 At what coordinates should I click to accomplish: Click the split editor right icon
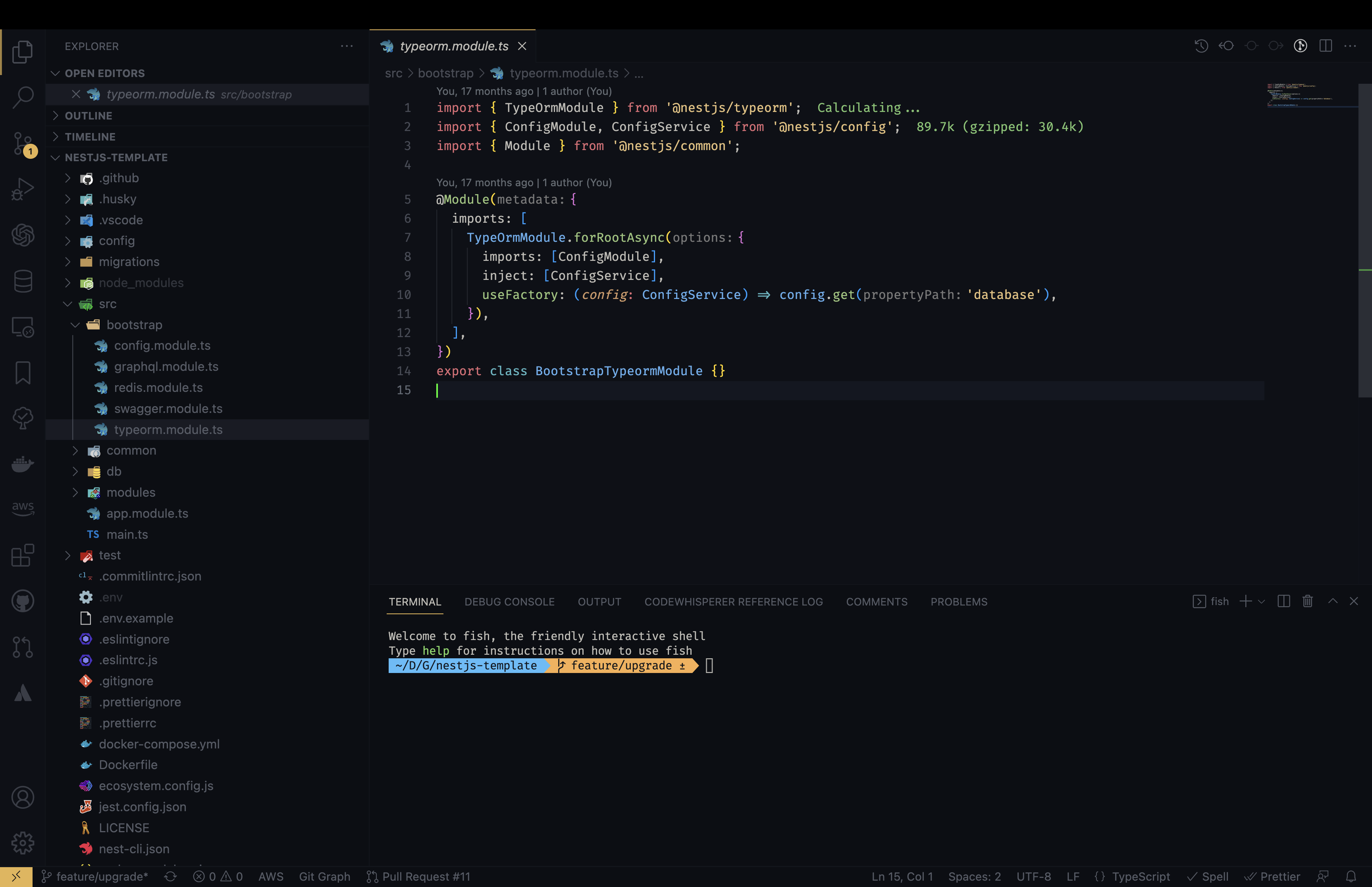pos(1326,46)
